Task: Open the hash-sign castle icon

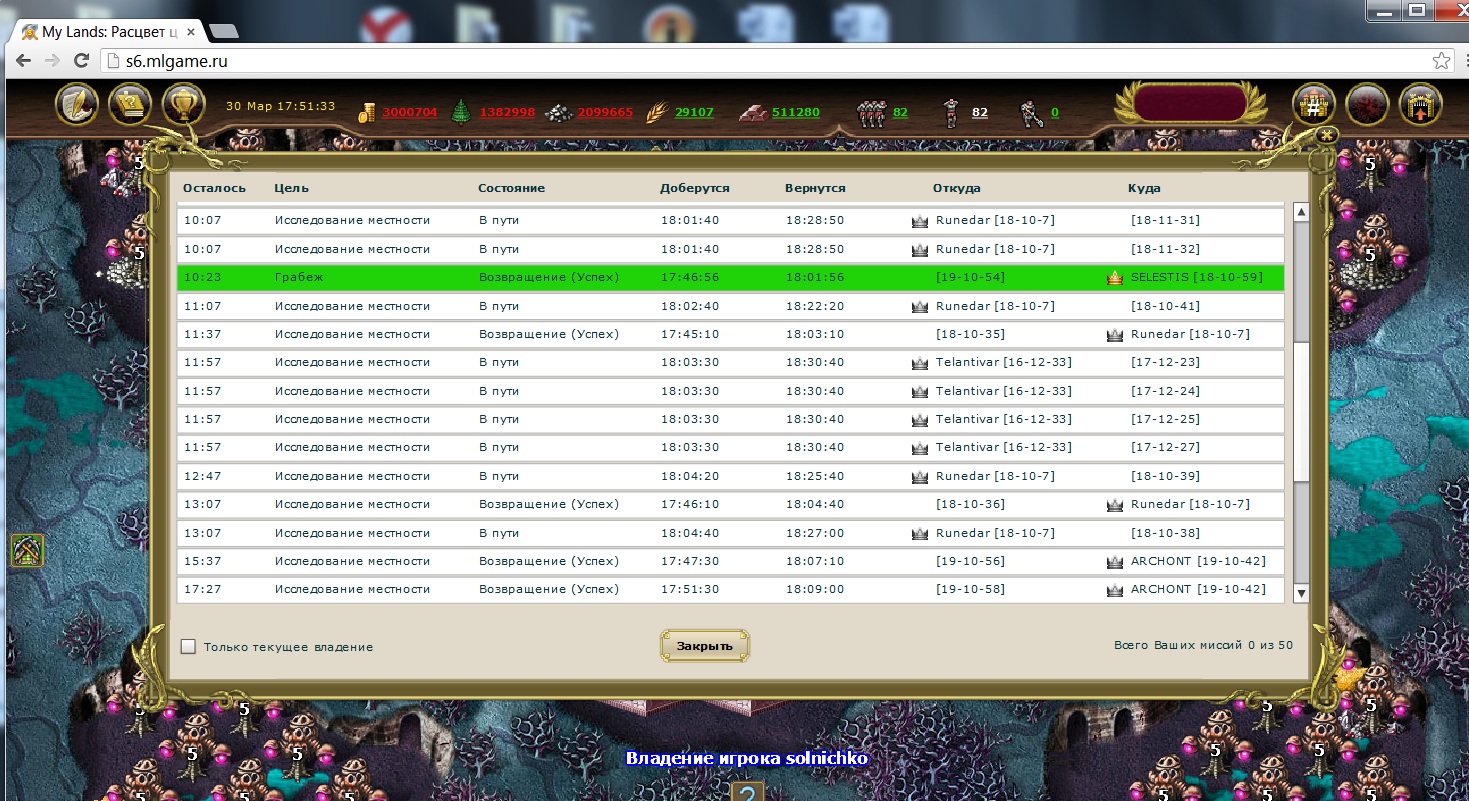Action: pos(1313,104)
